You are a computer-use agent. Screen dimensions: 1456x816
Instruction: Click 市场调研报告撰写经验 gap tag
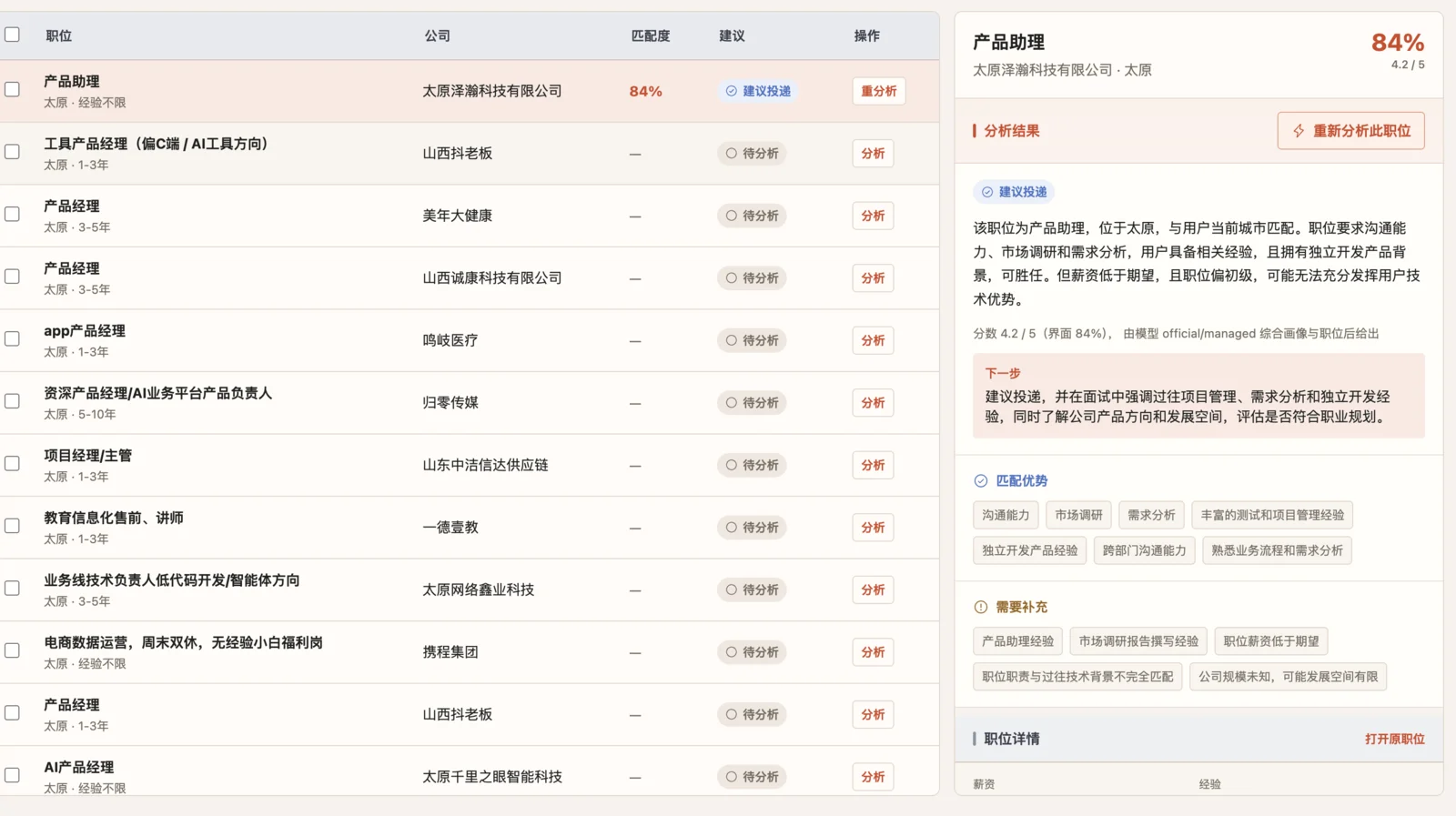click(1138, 641)
